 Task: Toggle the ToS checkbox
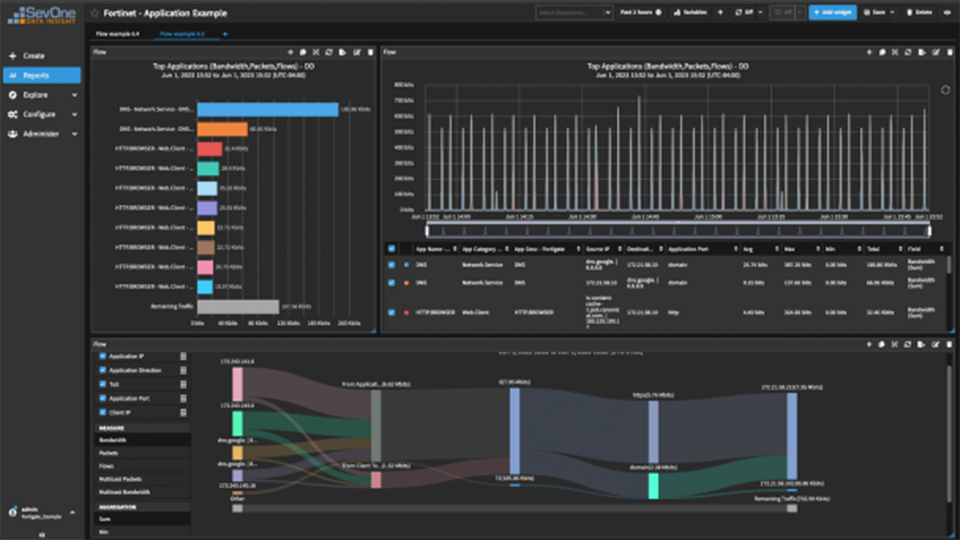(102, 384)
